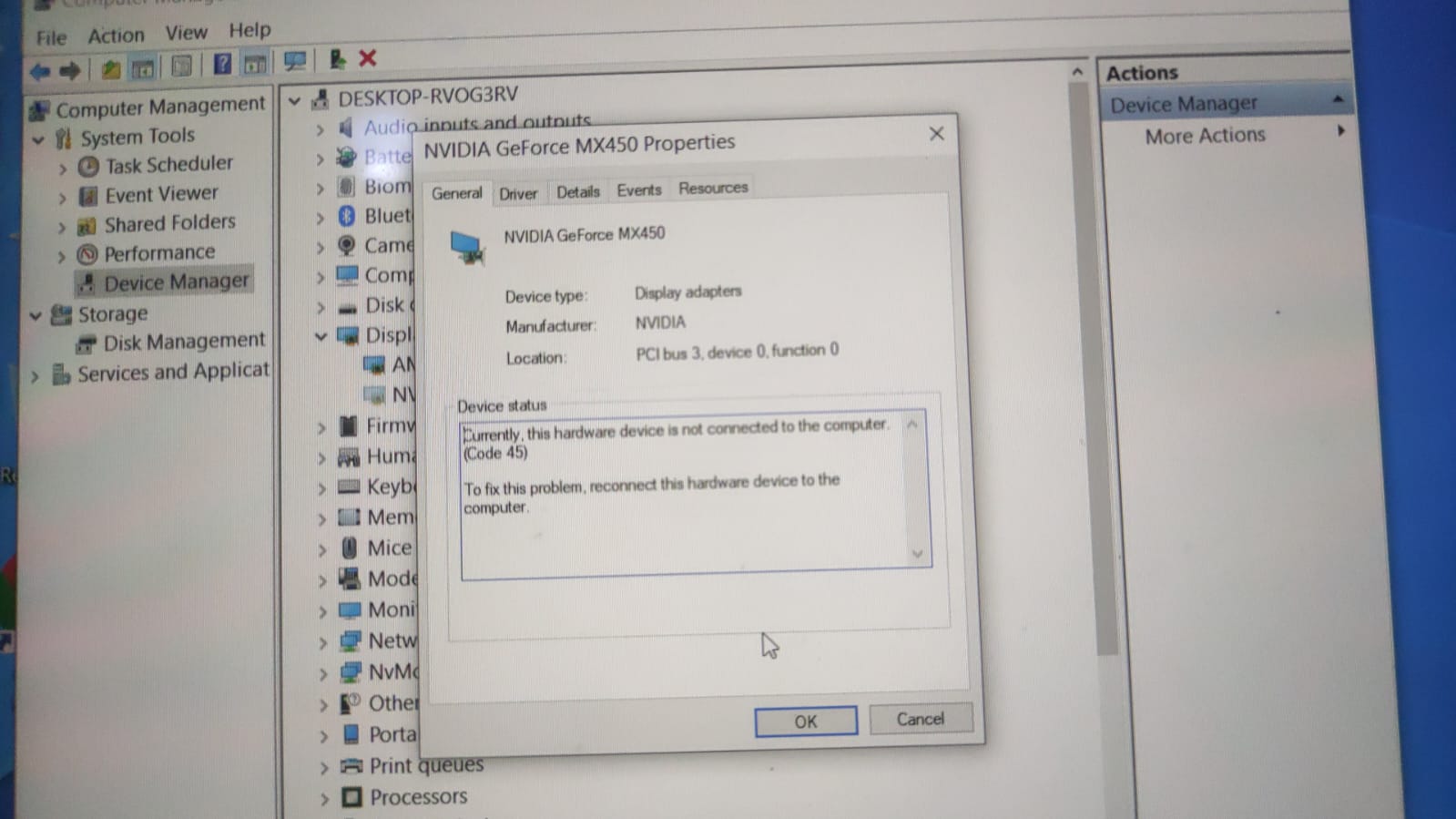This screenshot has width=1456, height=819.
Task: Click the Event Viewer icon in the tree
Action: [x=88, y=196]
